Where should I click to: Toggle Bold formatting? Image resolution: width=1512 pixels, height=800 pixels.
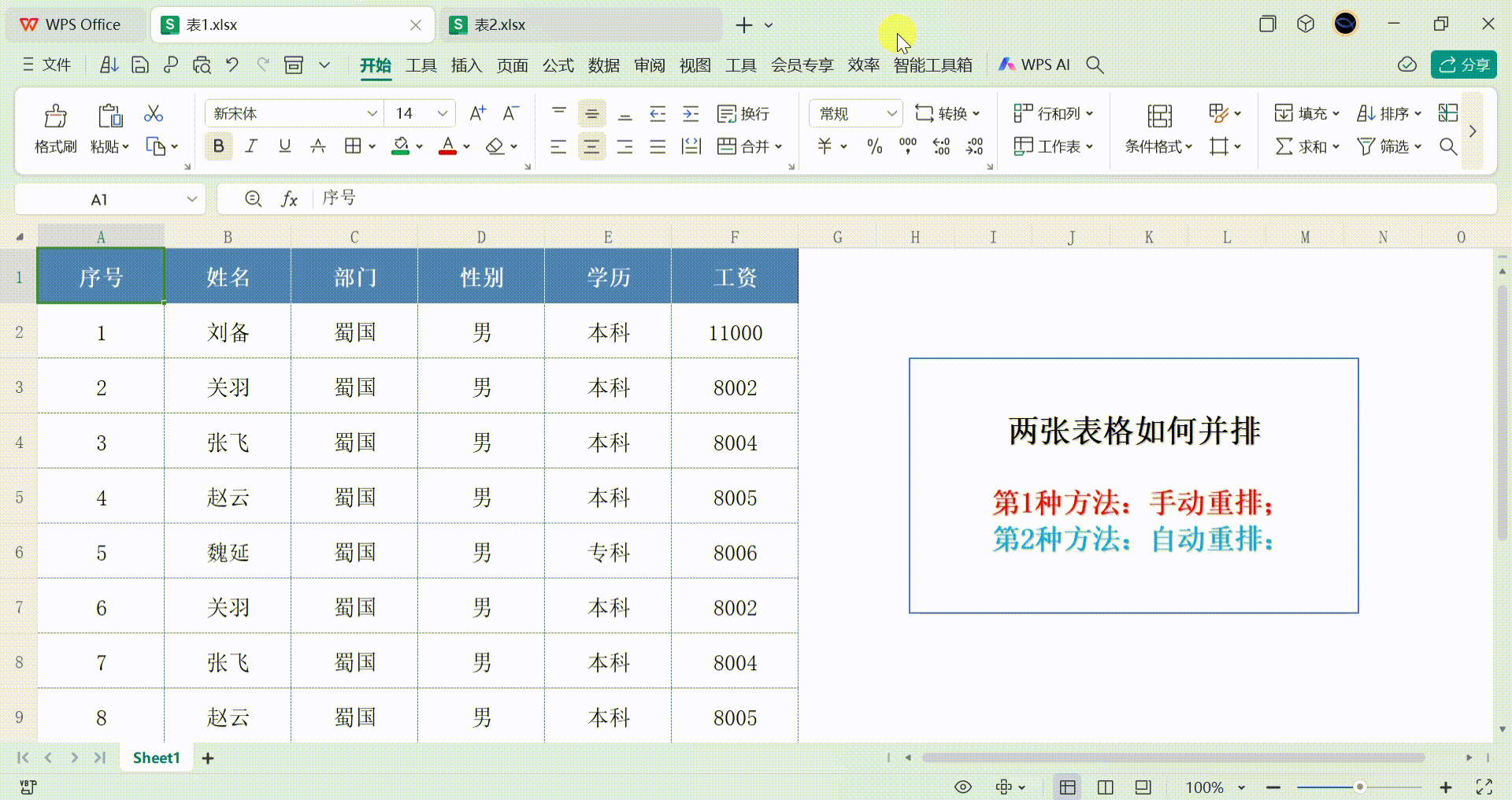218,146
